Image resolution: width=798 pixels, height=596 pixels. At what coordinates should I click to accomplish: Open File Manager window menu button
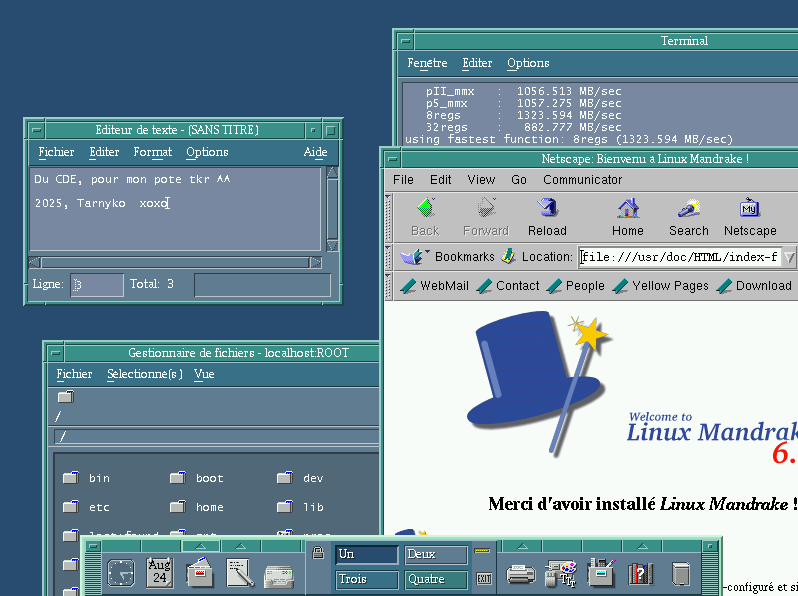(x=56, y=353)
